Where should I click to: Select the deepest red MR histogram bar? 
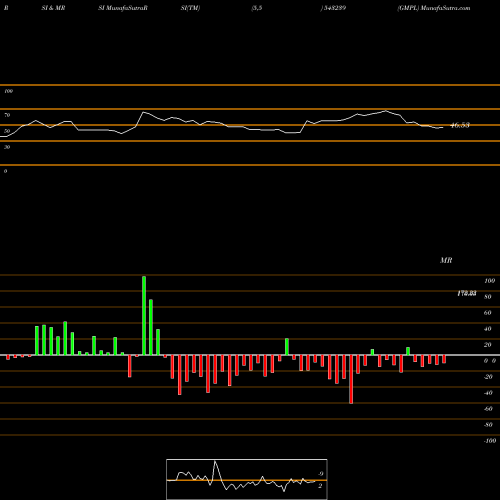(x=351, y=379)
